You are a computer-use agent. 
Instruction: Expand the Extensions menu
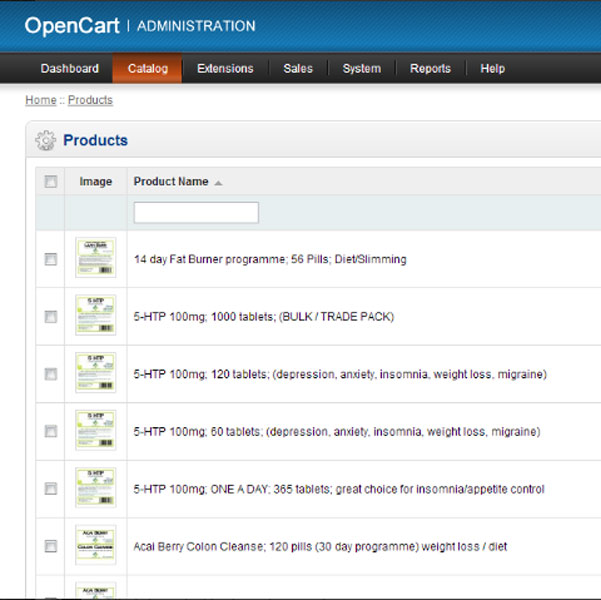pos(225,69)
